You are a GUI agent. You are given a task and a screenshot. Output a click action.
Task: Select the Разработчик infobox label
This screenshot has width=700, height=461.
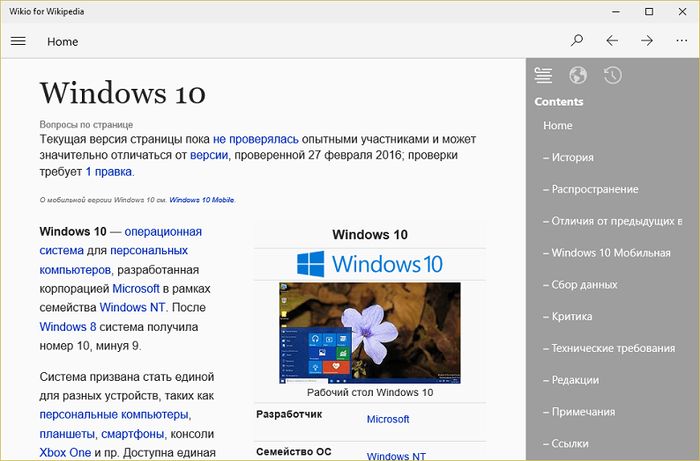(289, 414)
